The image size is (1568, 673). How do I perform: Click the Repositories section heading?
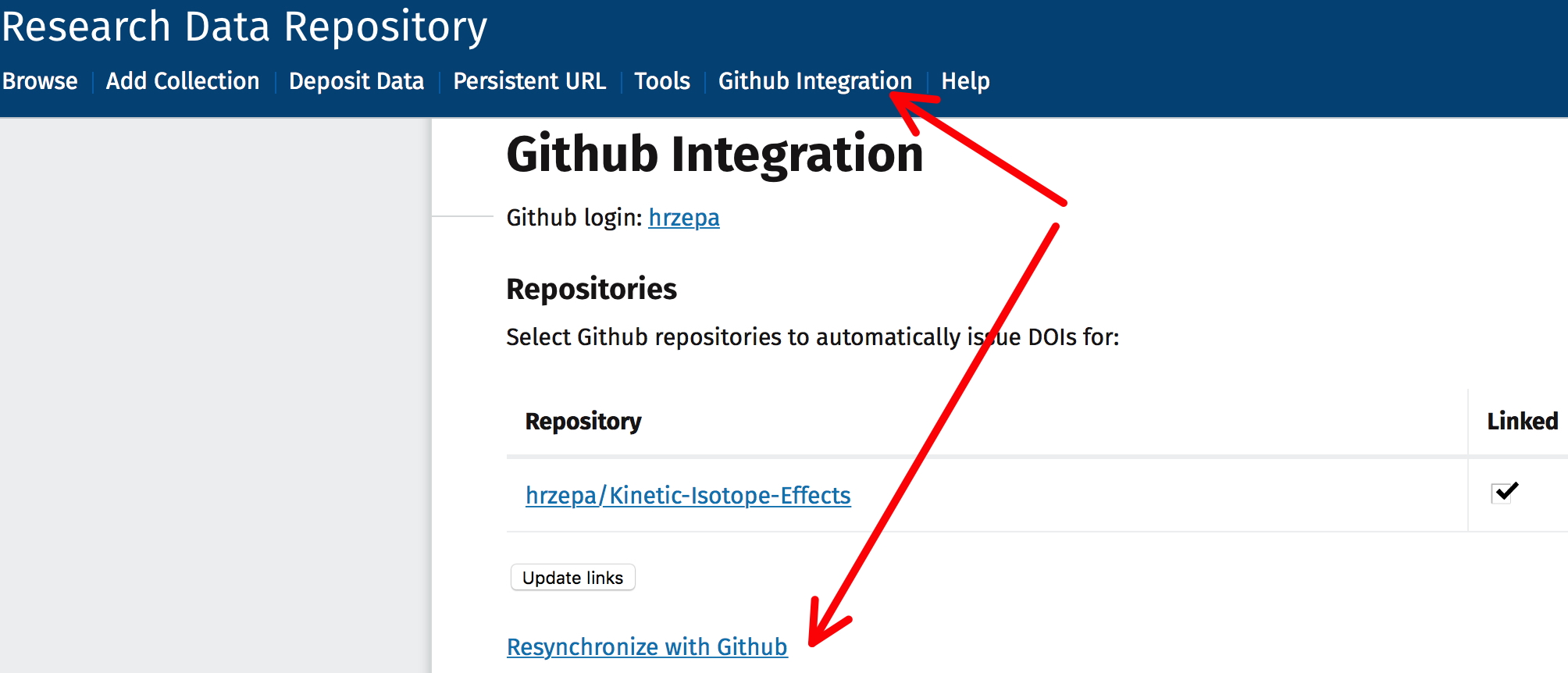[591, 290]
